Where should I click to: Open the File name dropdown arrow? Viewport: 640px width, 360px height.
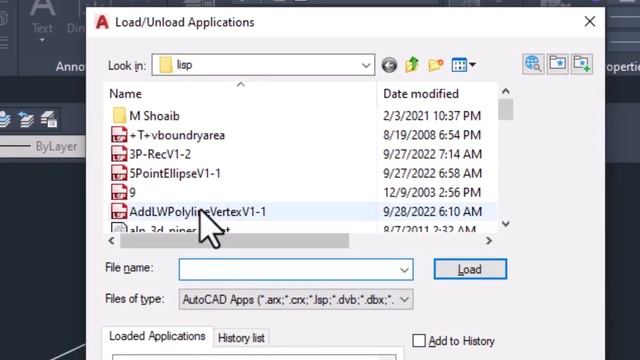tap(404, 270)
